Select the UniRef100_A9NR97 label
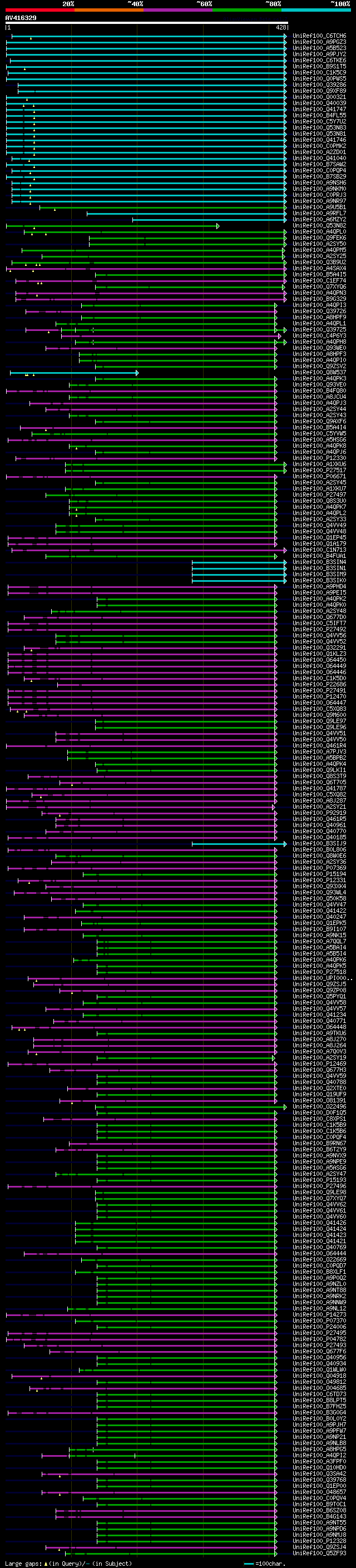This screenshot has width=356, height=1568. 319,201
